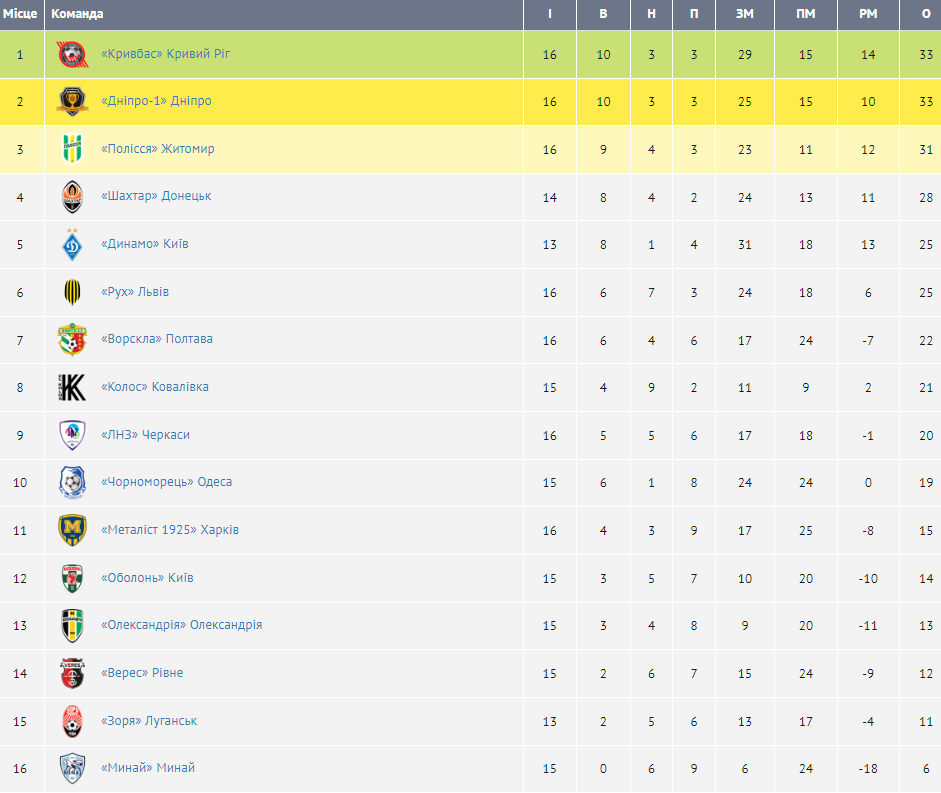Click the Metalist 1925 Kharkiv logo
941x793 pixels.
click(x=72, y=530)
